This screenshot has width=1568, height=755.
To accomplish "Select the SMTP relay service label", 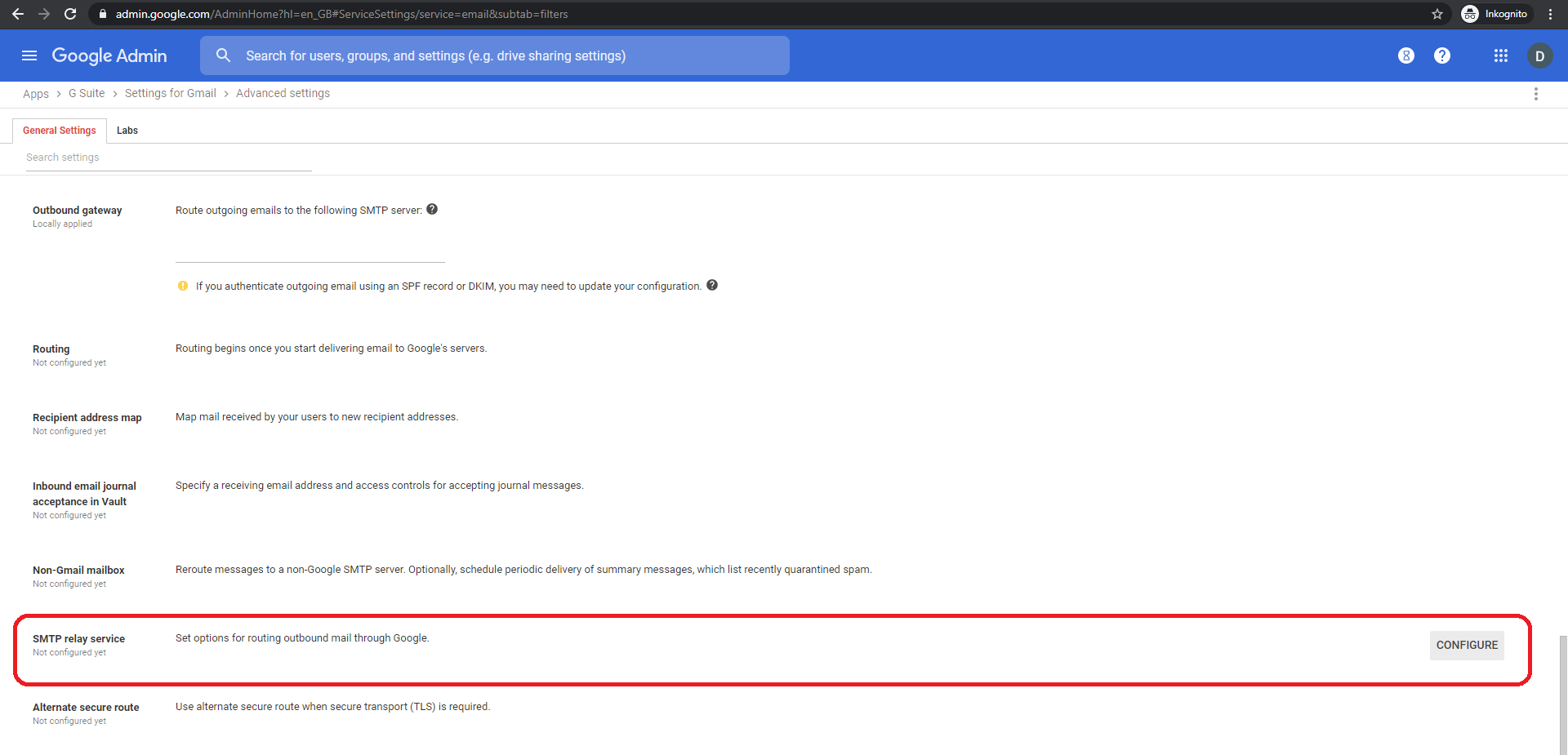I will (x=78, y=639).
